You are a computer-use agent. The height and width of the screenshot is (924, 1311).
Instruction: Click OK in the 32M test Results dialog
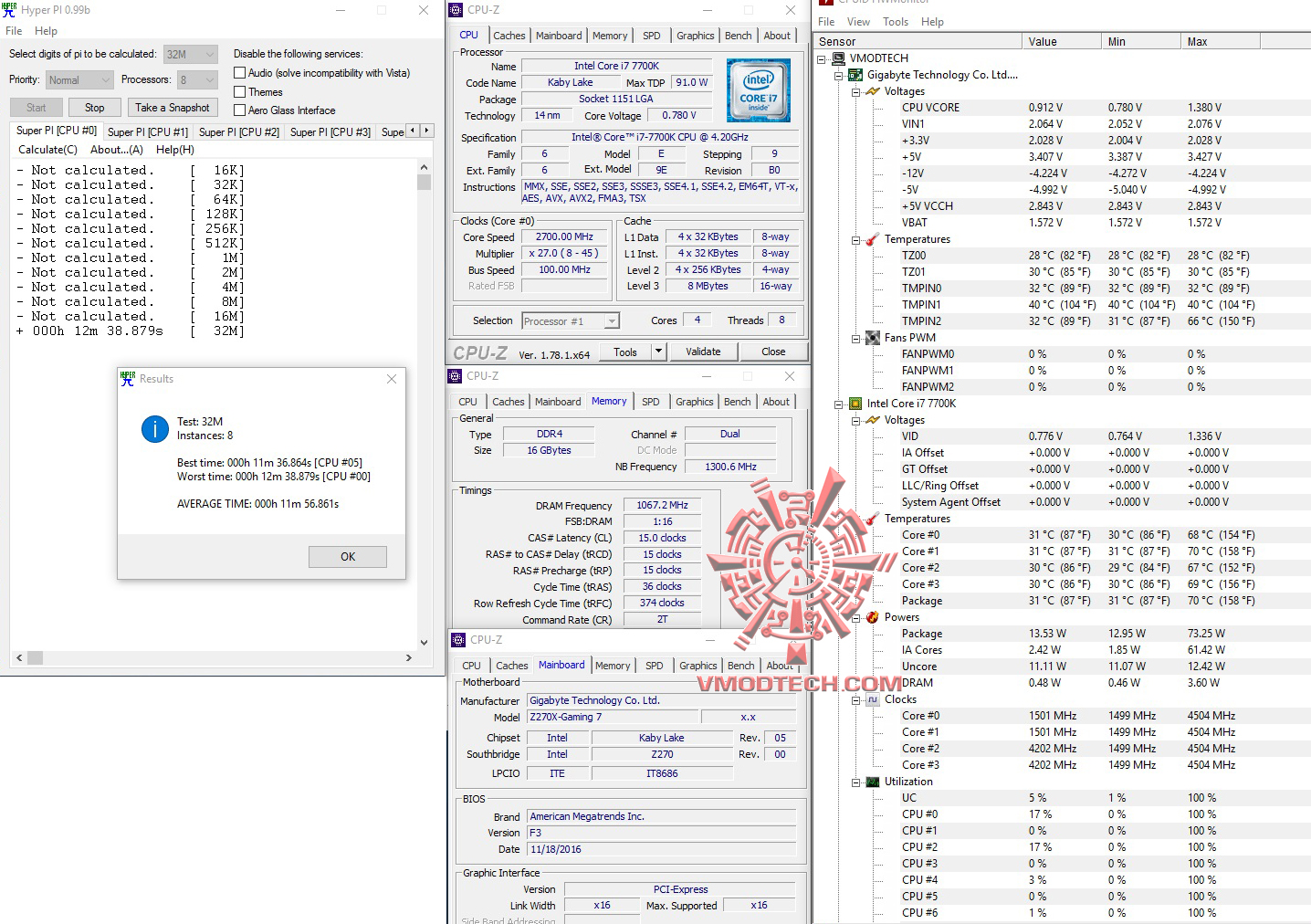coord(347,556)
